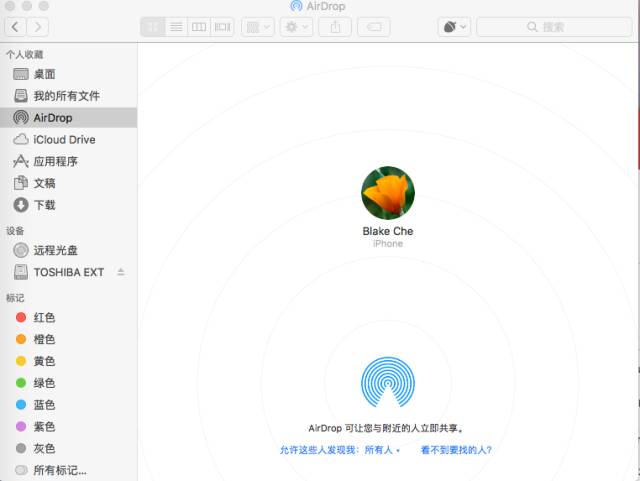The image size is (640, 481).
Task: Open the item arrangement dropdown
Action: (x=257, y=27)
